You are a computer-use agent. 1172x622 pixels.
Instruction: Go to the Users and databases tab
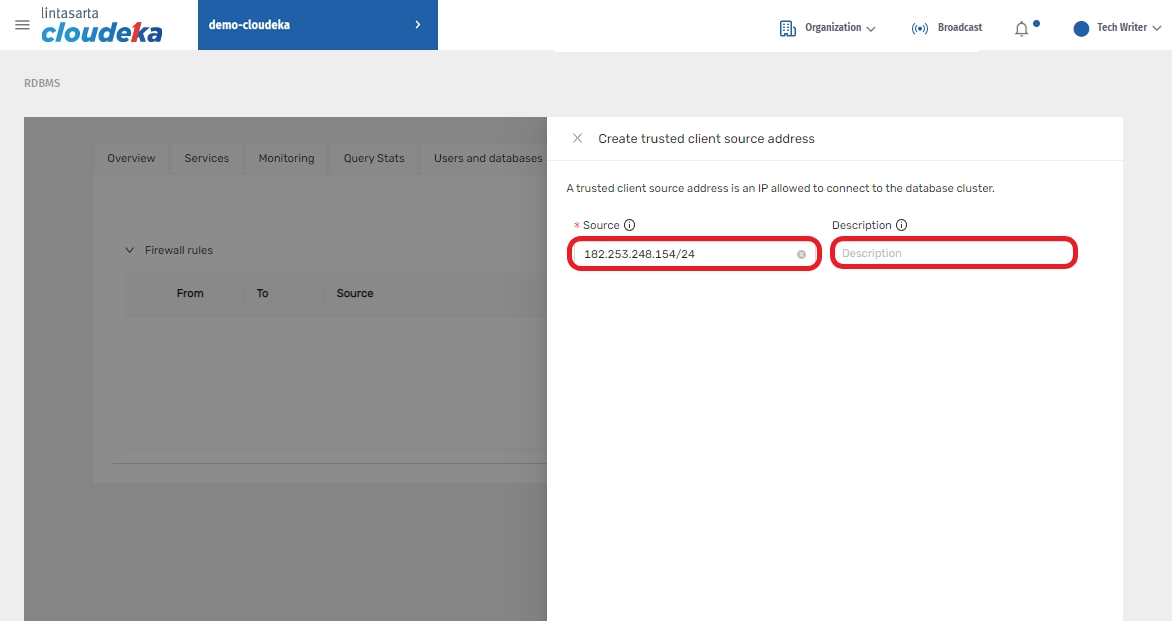487,159
